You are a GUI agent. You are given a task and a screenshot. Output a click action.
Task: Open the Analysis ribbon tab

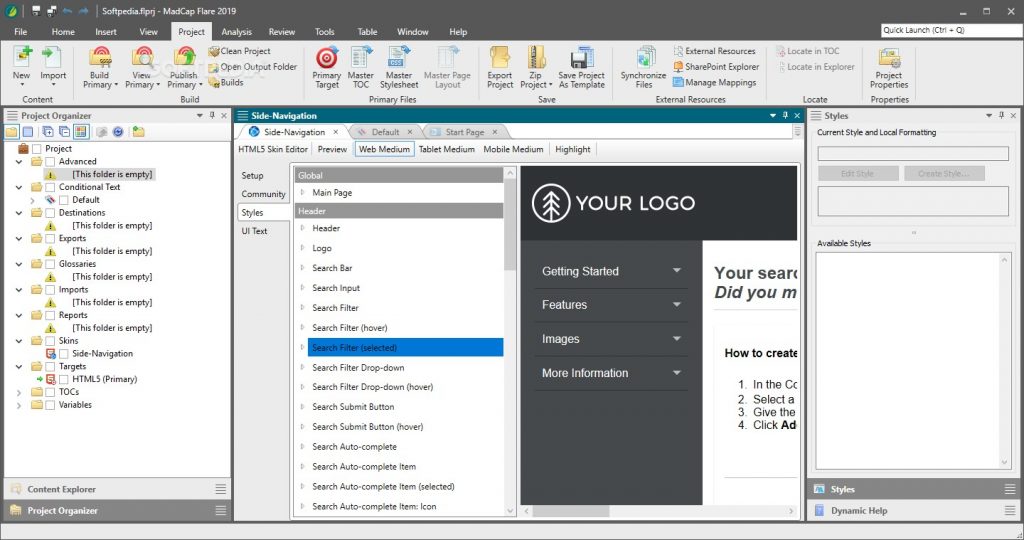pyautogui.click(x=237, y=32)
